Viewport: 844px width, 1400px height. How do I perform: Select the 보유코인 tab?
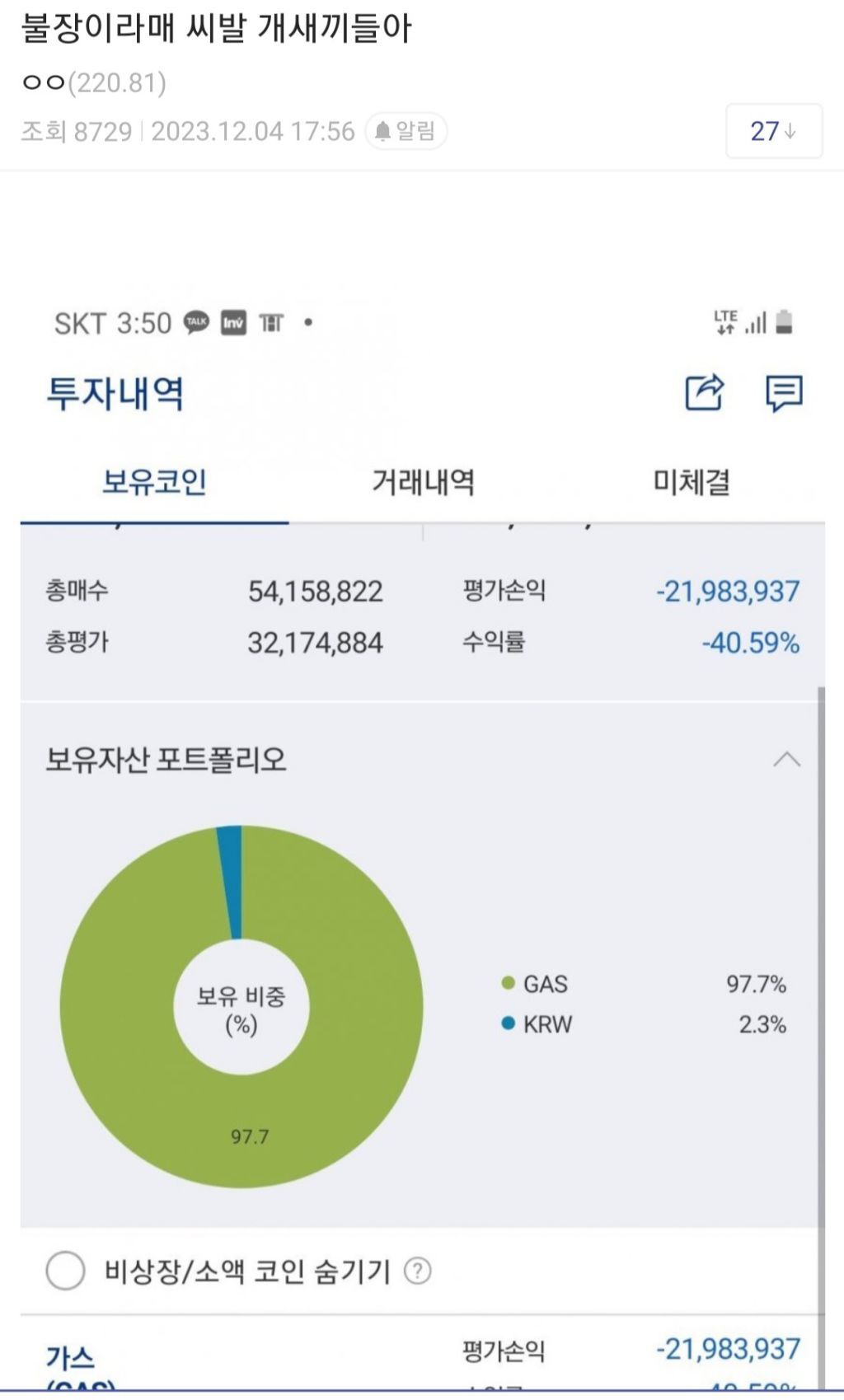coord(154,482)
